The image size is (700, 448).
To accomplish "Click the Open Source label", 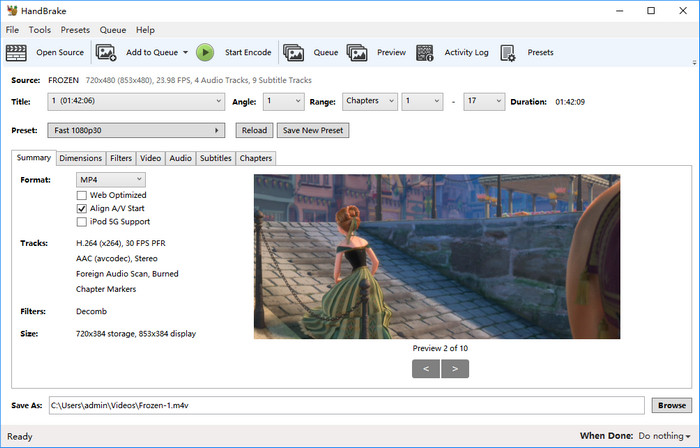I will click(60, 52).
